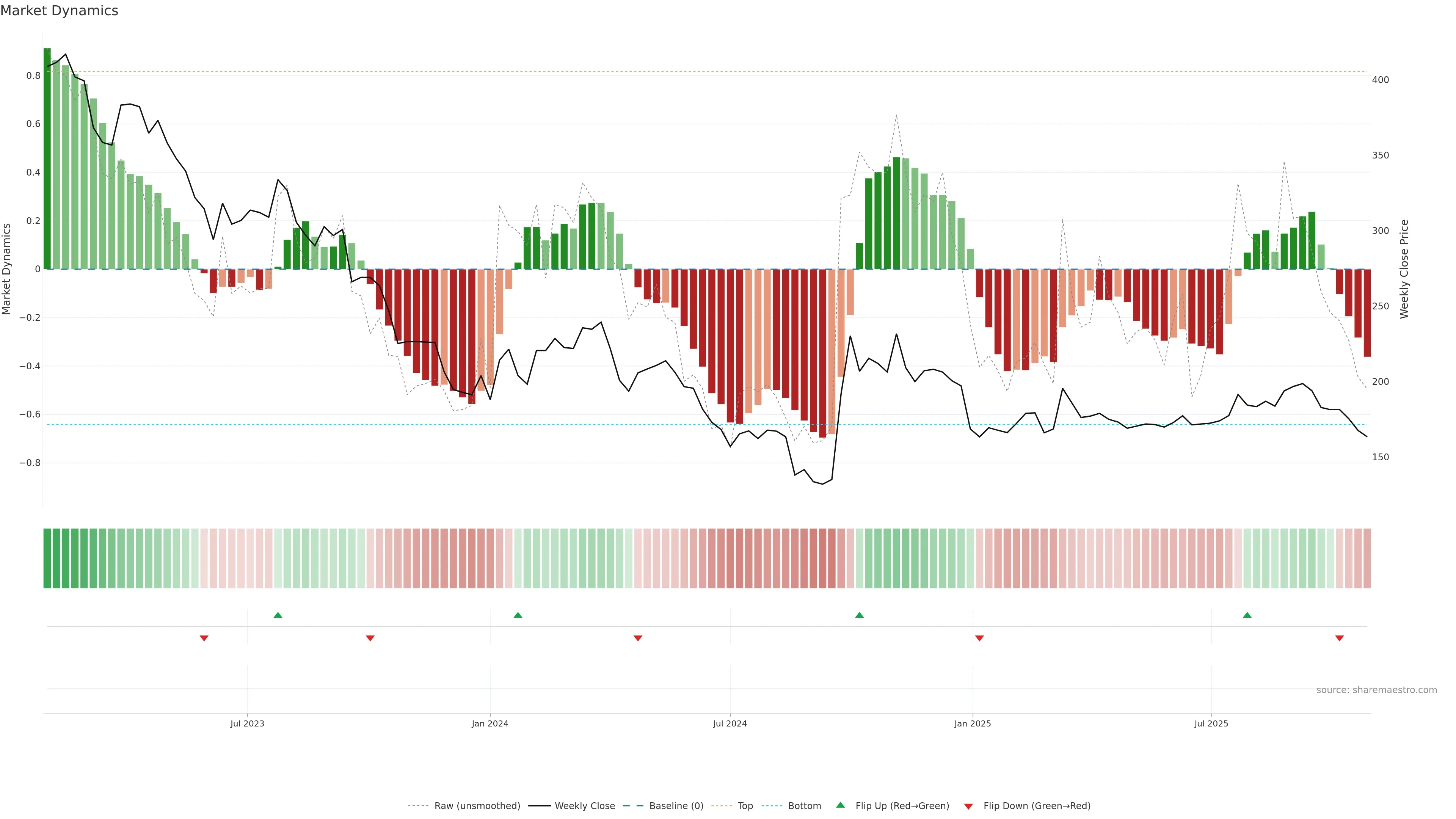Click the flip-up triangle near Jan 2024

(x=518, y=615)
